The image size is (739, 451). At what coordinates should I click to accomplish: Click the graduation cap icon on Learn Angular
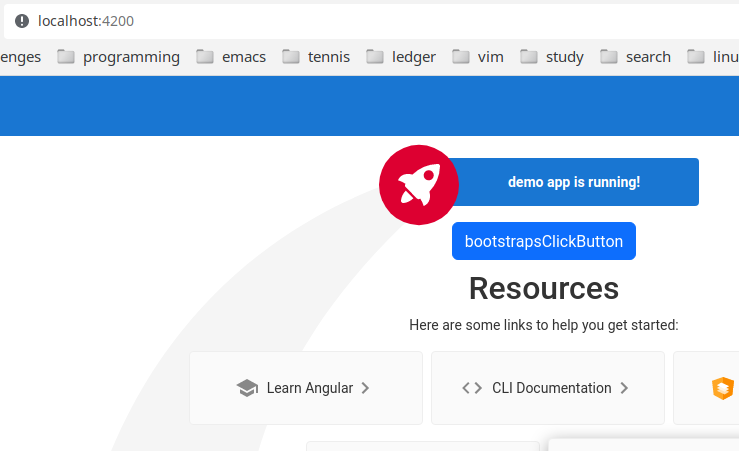pyautogui.click(x=247, y=388)
